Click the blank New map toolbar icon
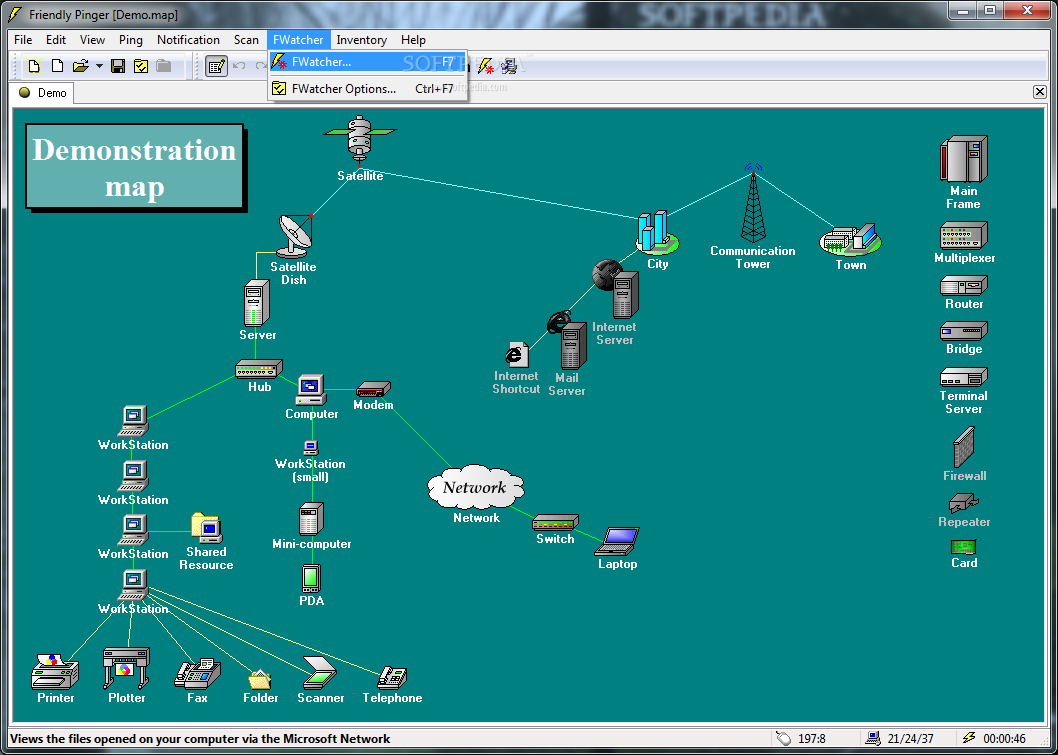 57,66
